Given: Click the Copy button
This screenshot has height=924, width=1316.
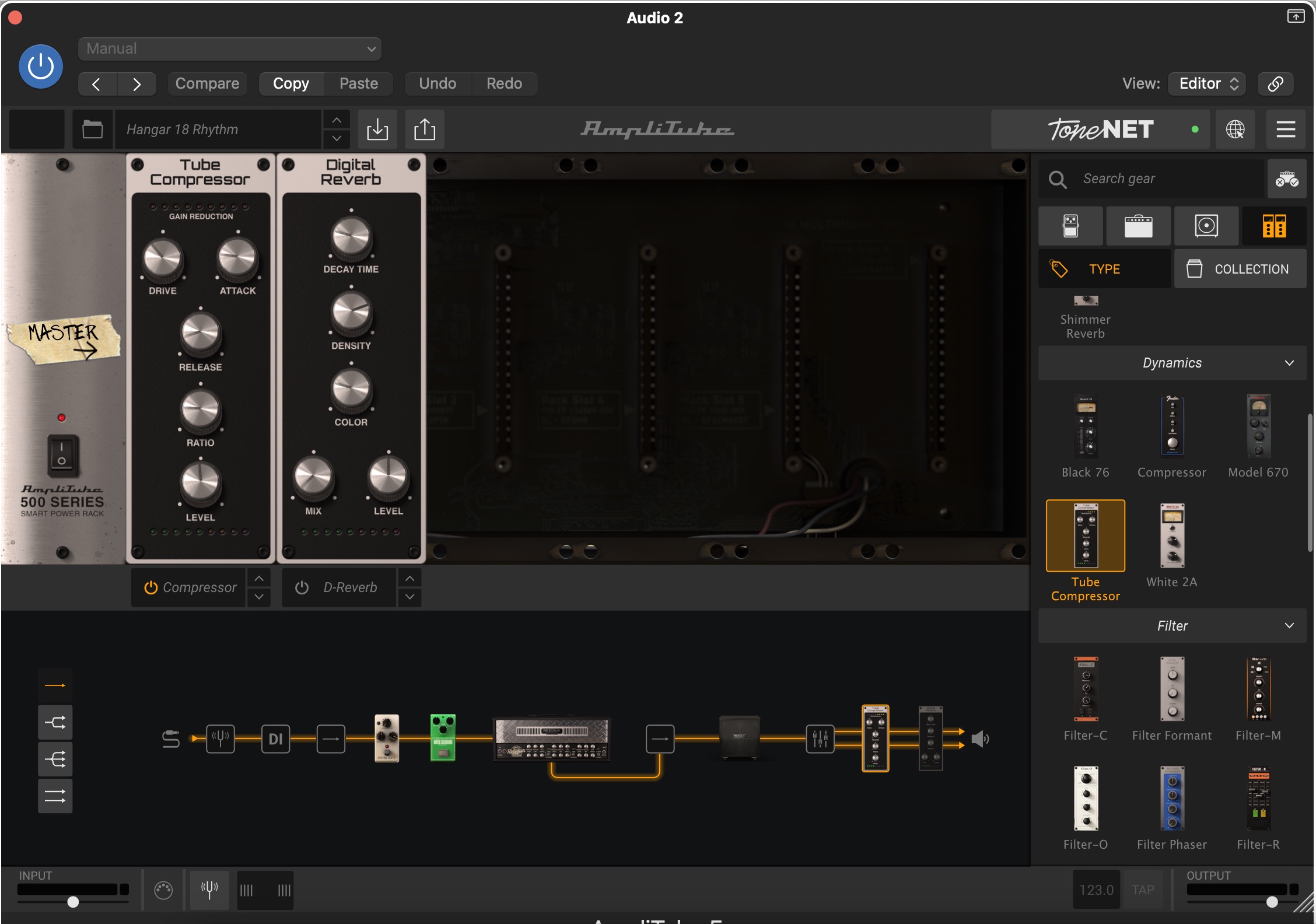Looking at the screenshot, I should [291, 84].
